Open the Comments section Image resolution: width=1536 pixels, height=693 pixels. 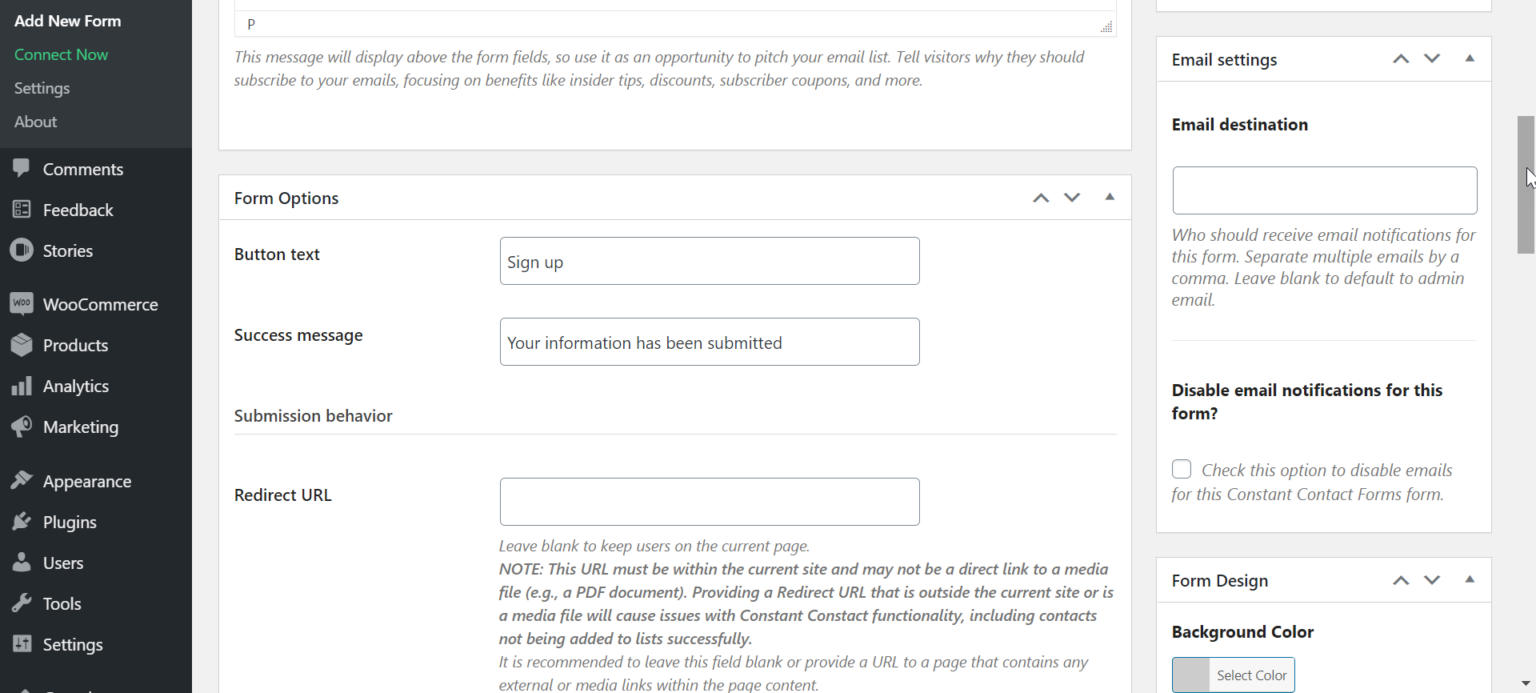(83, 168)
